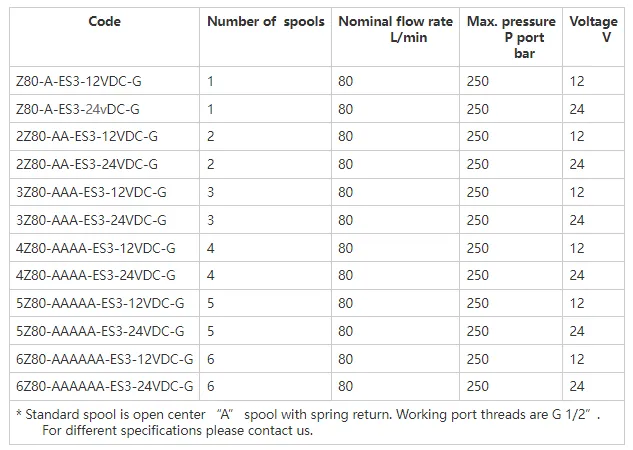The image size is (633, 450).
Task: Select the Nominal flow rate L/min header
Action: [x=395, y=28]
